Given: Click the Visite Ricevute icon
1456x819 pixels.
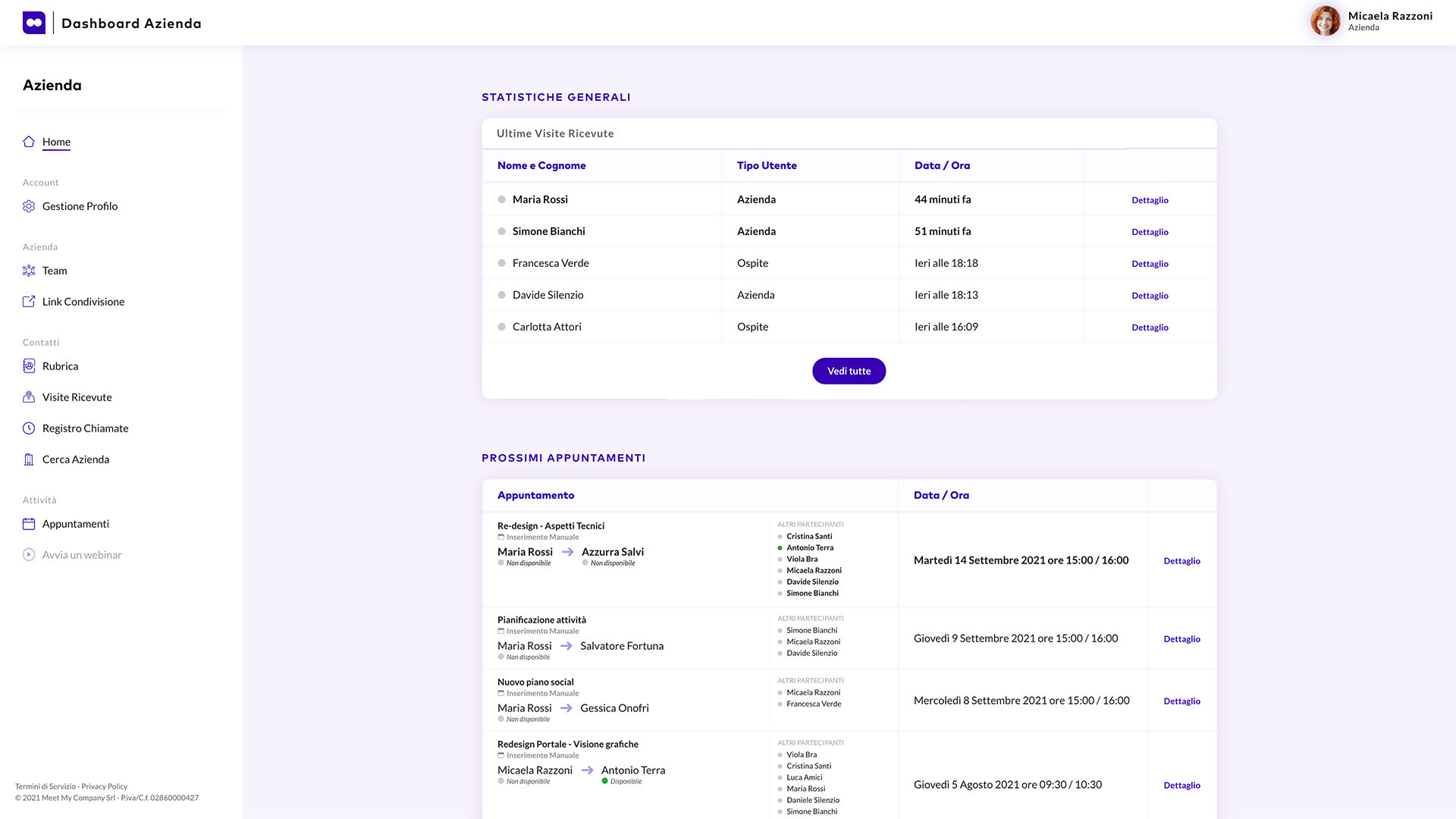Looking at the screenshot, I should 29,397.
